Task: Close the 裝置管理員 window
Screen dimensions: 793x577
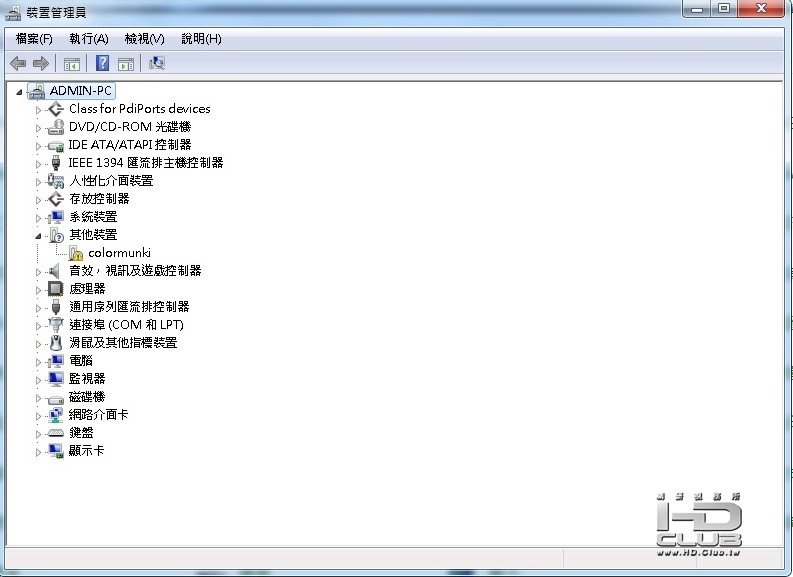Action: pos(761,9)
